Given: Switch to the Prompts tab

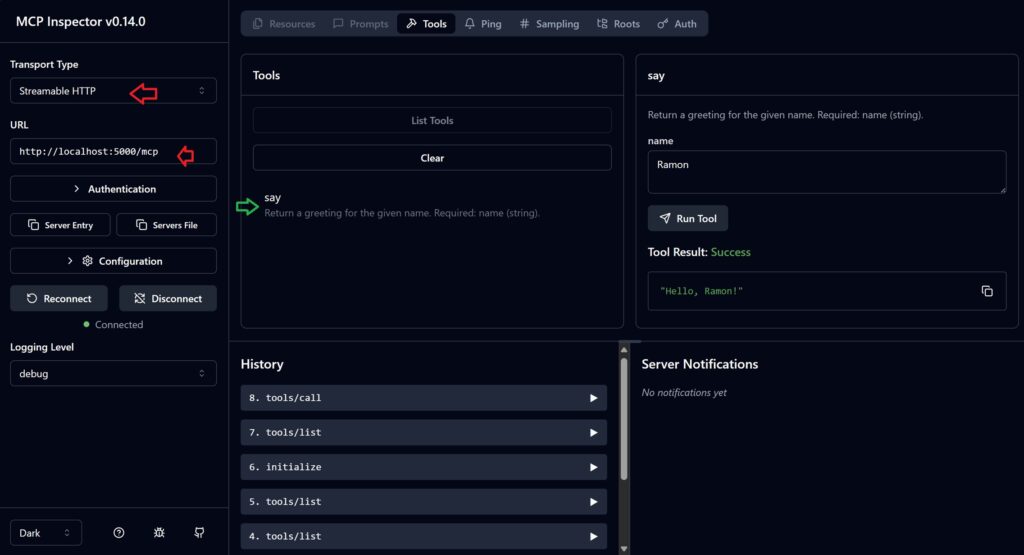Looking at the screenshot, I should pyautogui.click(x=360, y=24).
